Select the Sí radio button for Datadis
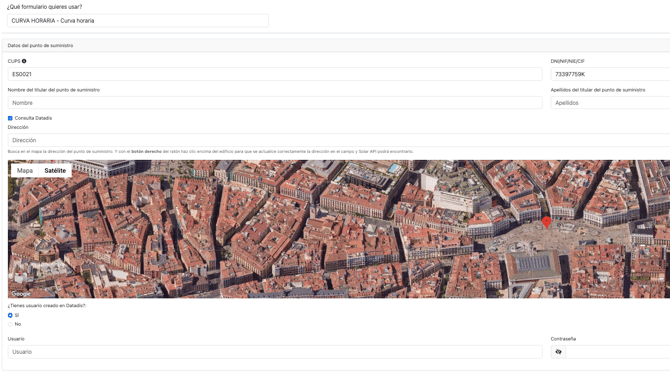 (10, 315)
